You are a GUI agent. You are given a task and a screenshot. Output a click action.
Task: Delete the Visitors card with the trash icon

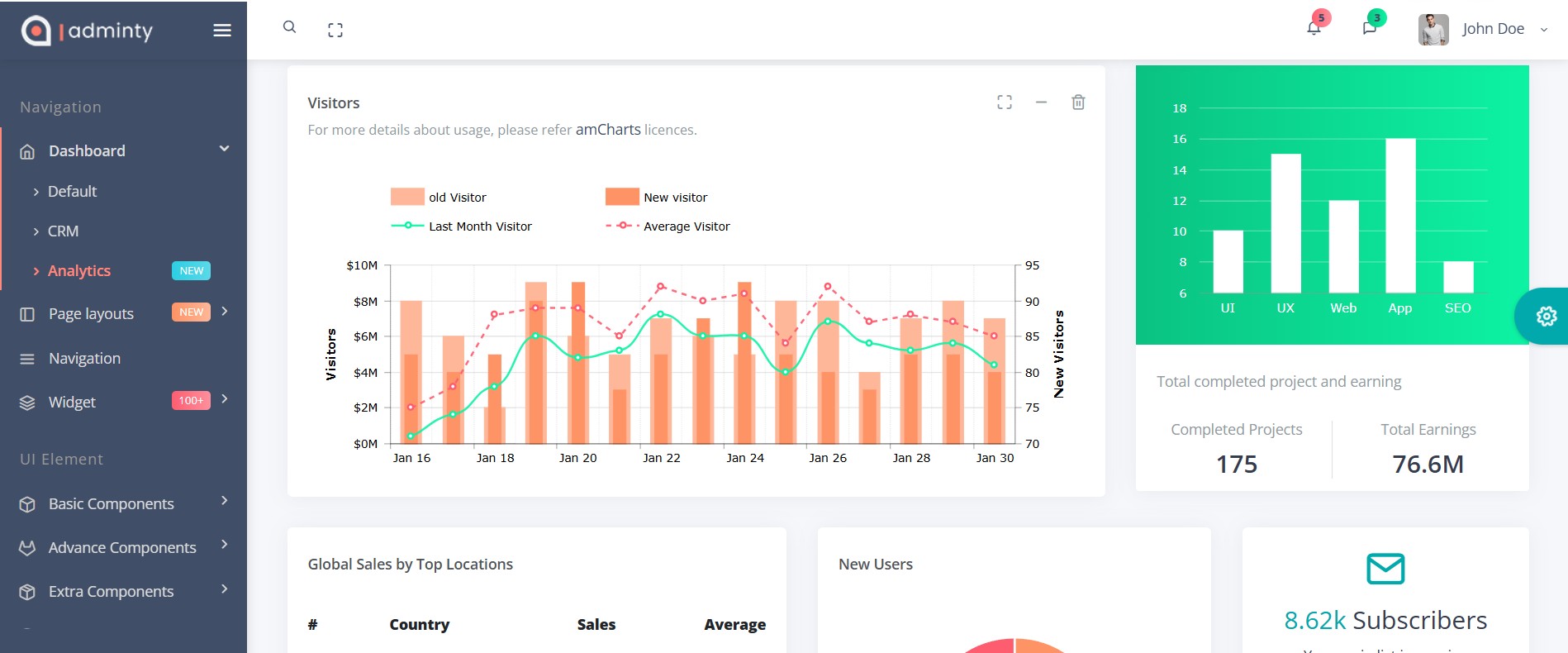[1078, 102]
